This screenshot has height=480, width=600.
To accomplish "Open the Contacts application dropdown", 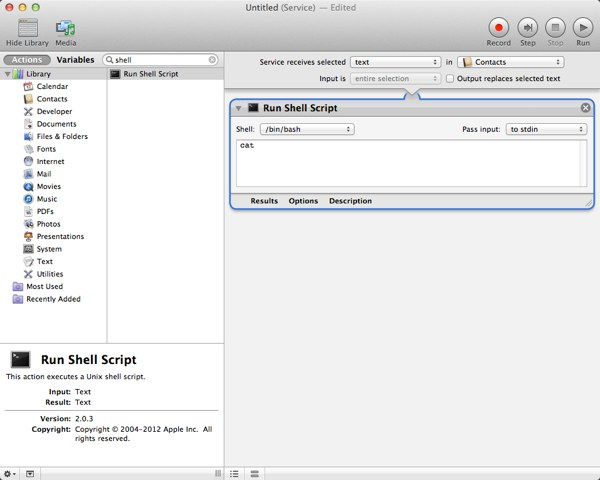I will click(510, 62).
